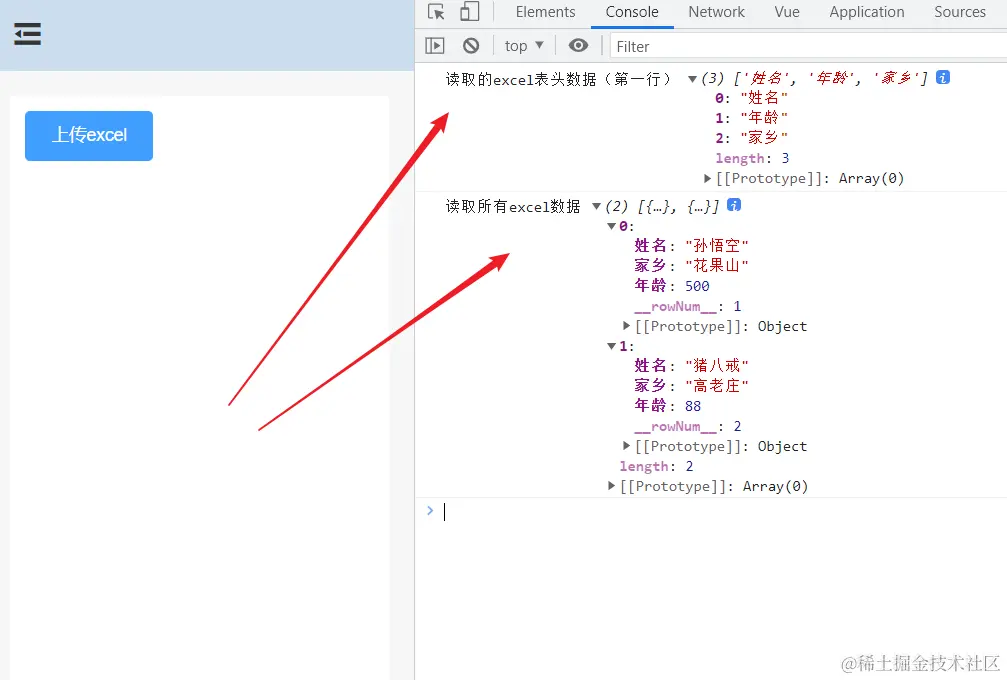Select the 2: "家乡" array entry
Viewport: 1007px width, 680px height.
click(x=751, y=138)
